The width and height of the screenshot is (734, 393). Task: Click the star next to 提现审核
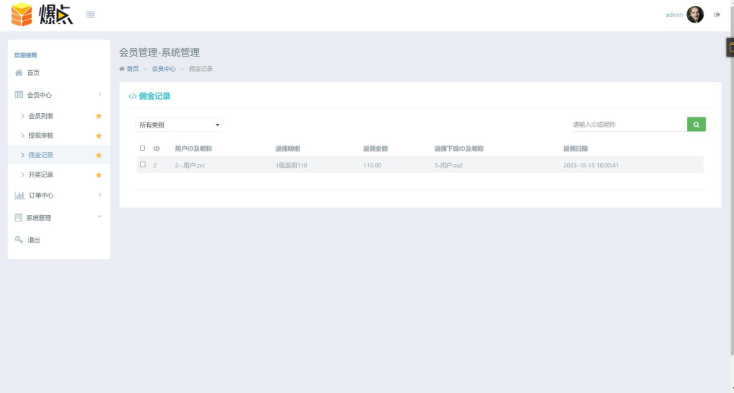coord(99,136)
